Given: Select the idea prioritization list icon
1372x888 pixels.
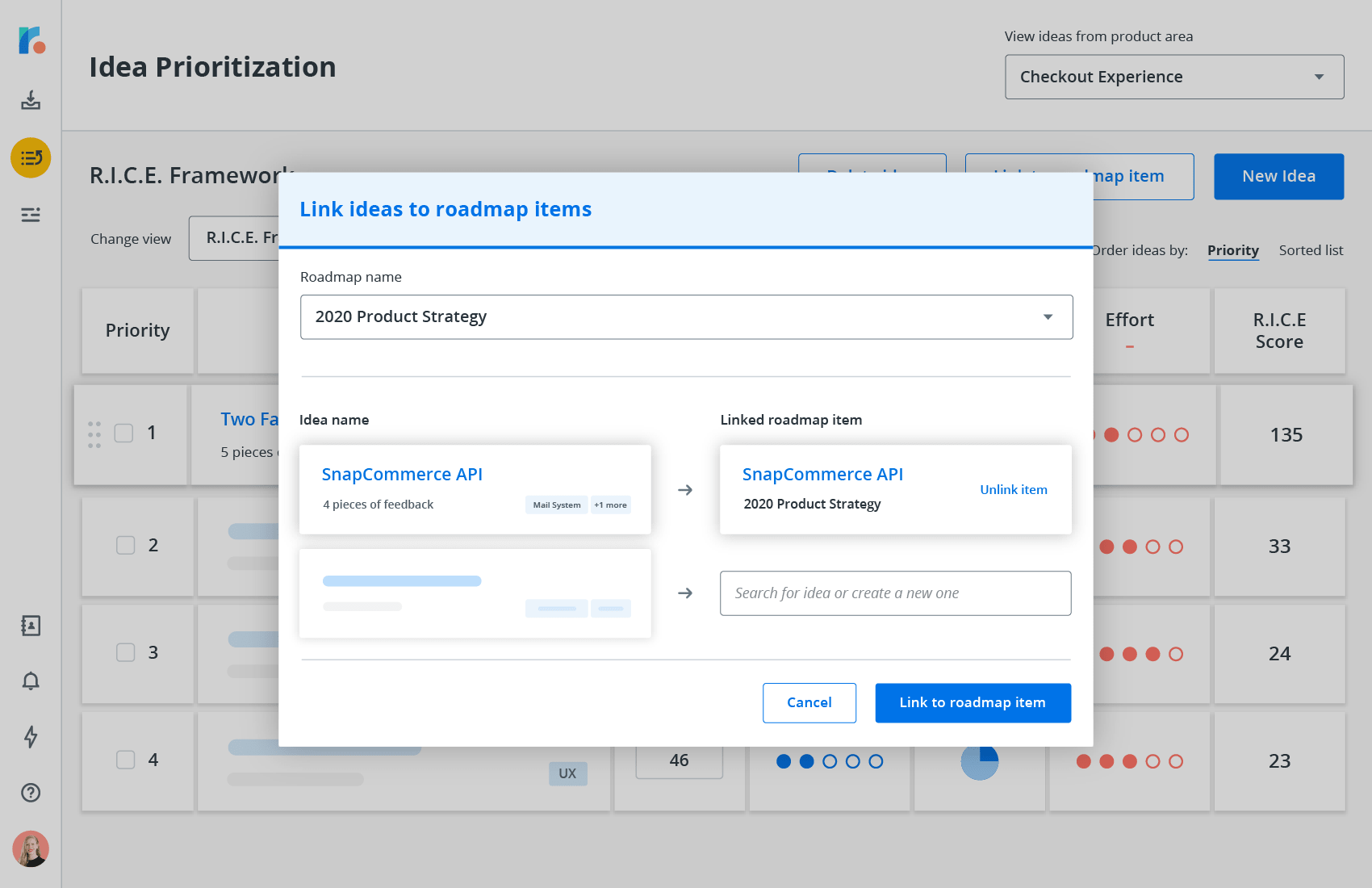Looking at the screenshot, I should tap(31, 157).
